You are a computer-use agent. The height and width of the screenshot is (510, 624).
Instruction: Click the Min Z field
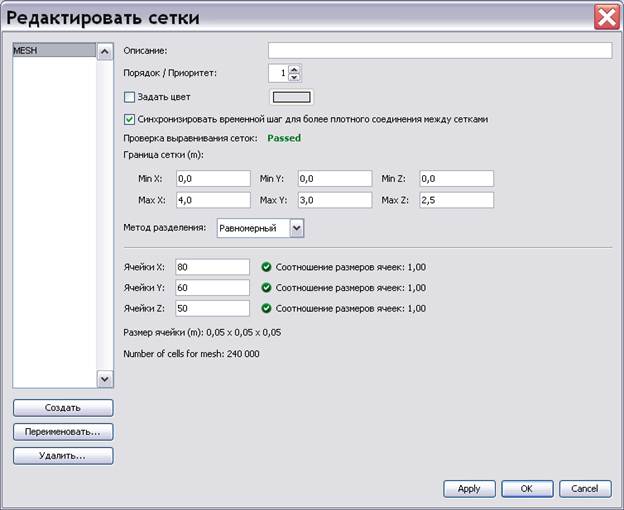click(x=456, y=179)
